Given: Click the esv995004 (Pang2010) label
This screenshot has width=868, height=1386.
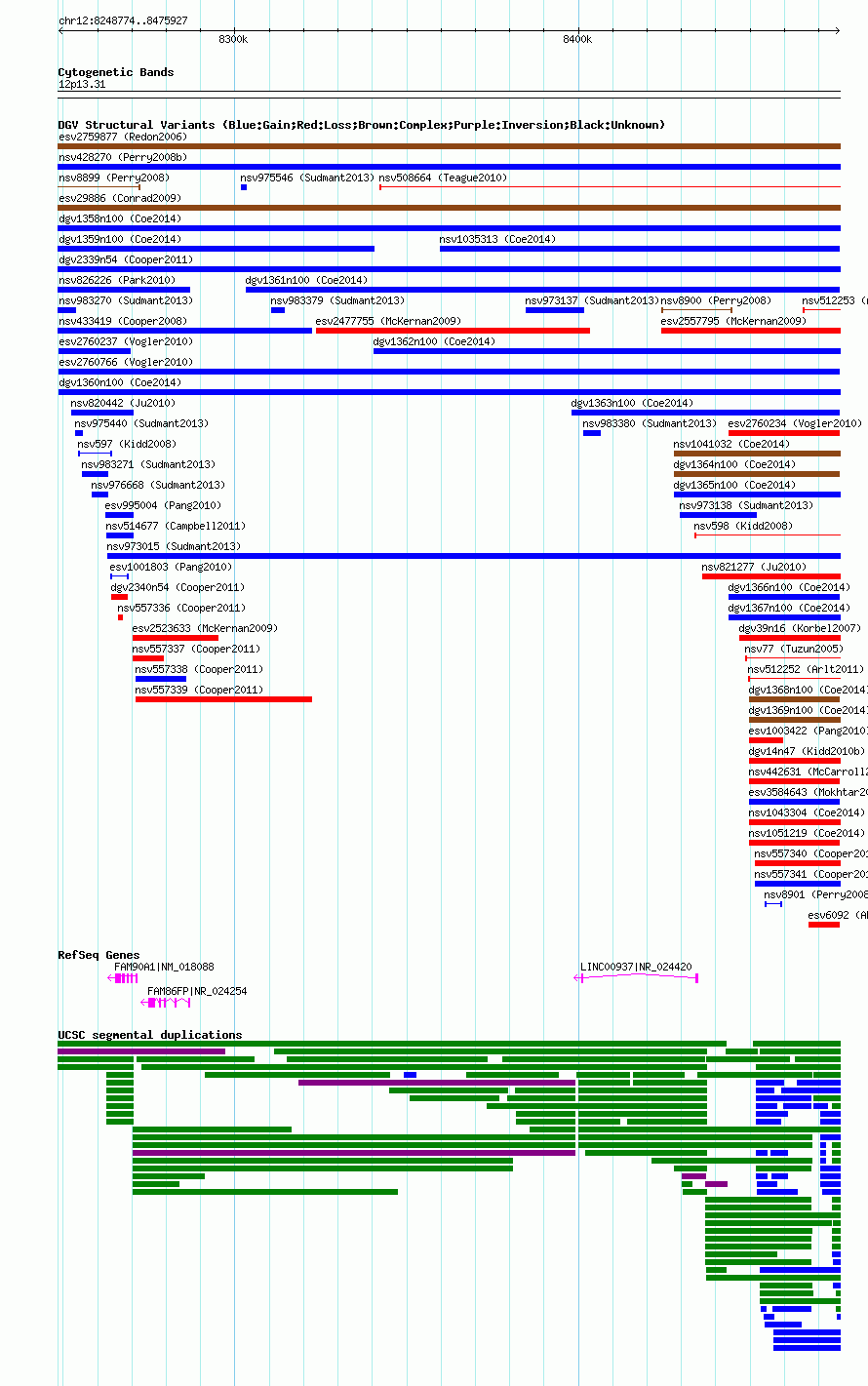Looking at the screenshot, I should (x=163, y=505).
